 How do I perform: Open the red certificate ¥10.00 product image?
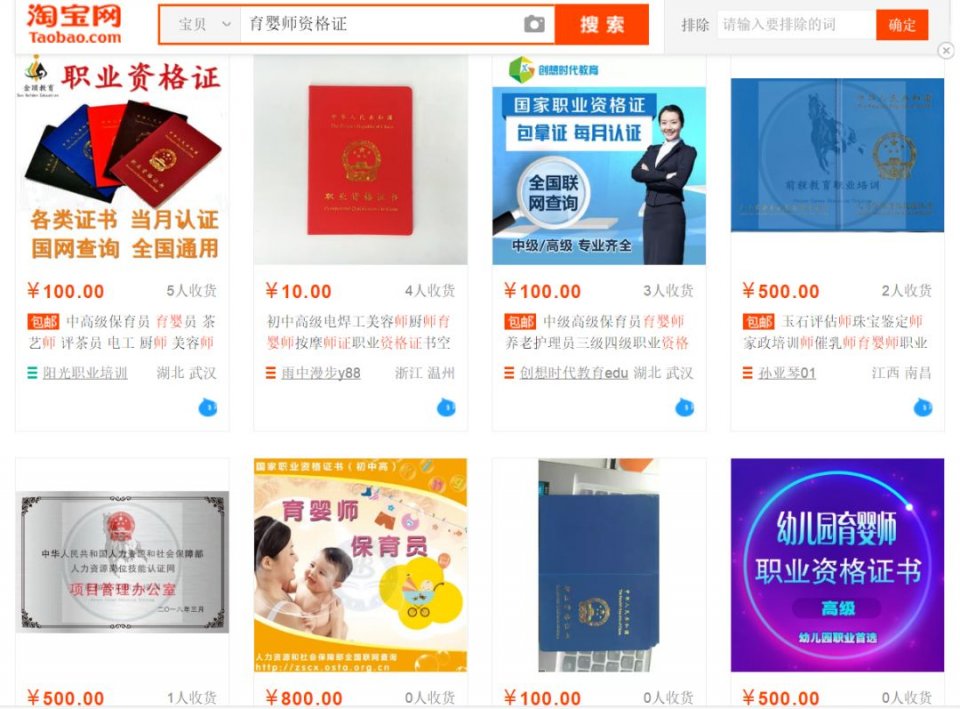click(x=361, y=160)
